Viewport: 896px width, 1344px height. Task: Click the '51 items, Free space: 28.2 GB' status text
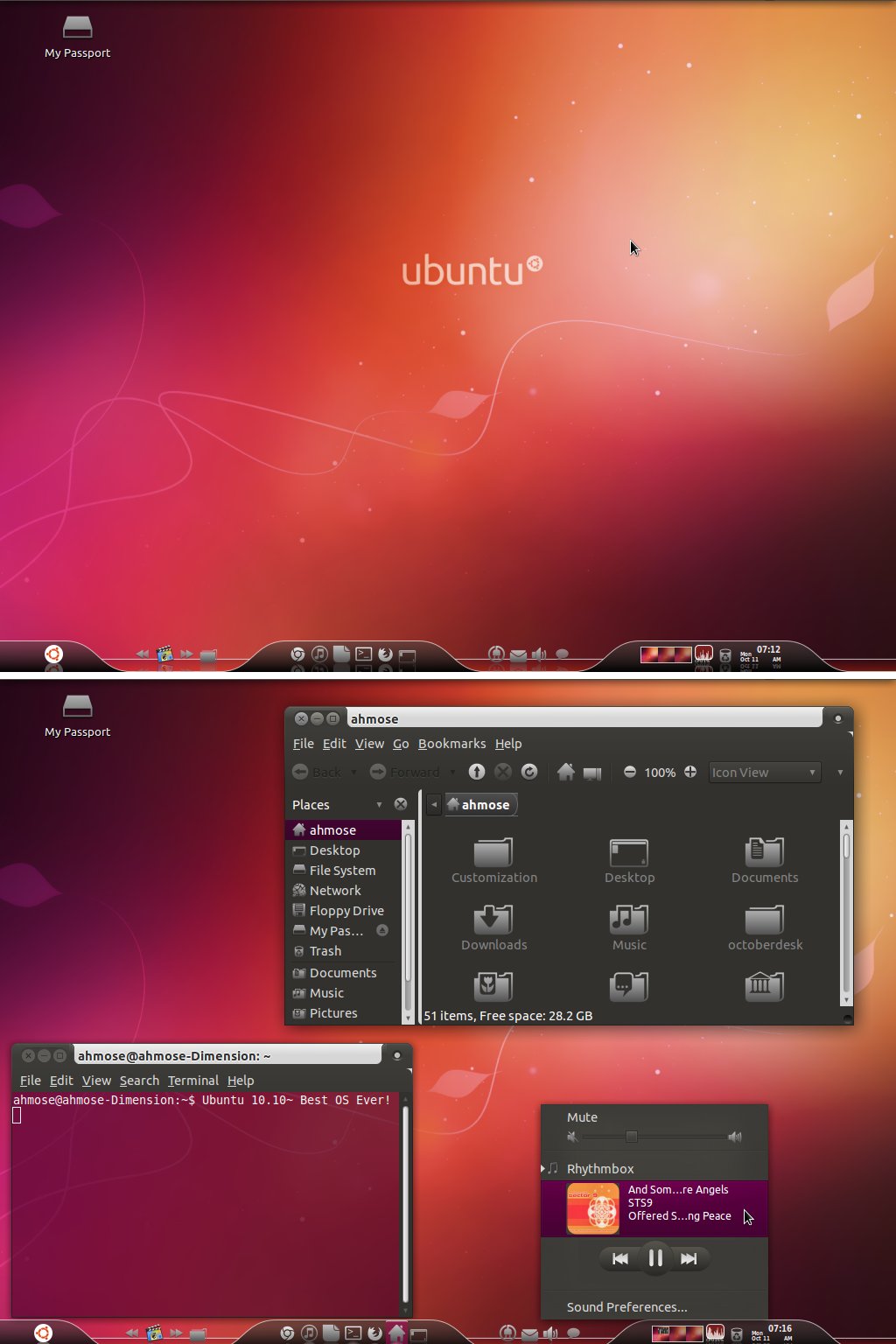[508, 1016]
